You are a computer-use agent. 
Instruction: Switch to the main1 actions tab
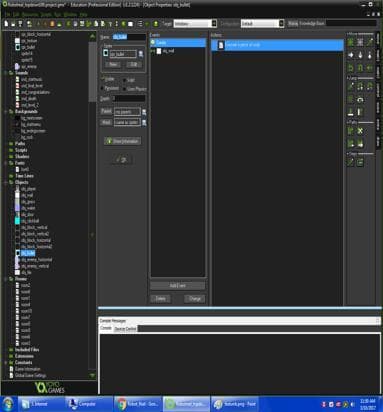coord(378,55)
